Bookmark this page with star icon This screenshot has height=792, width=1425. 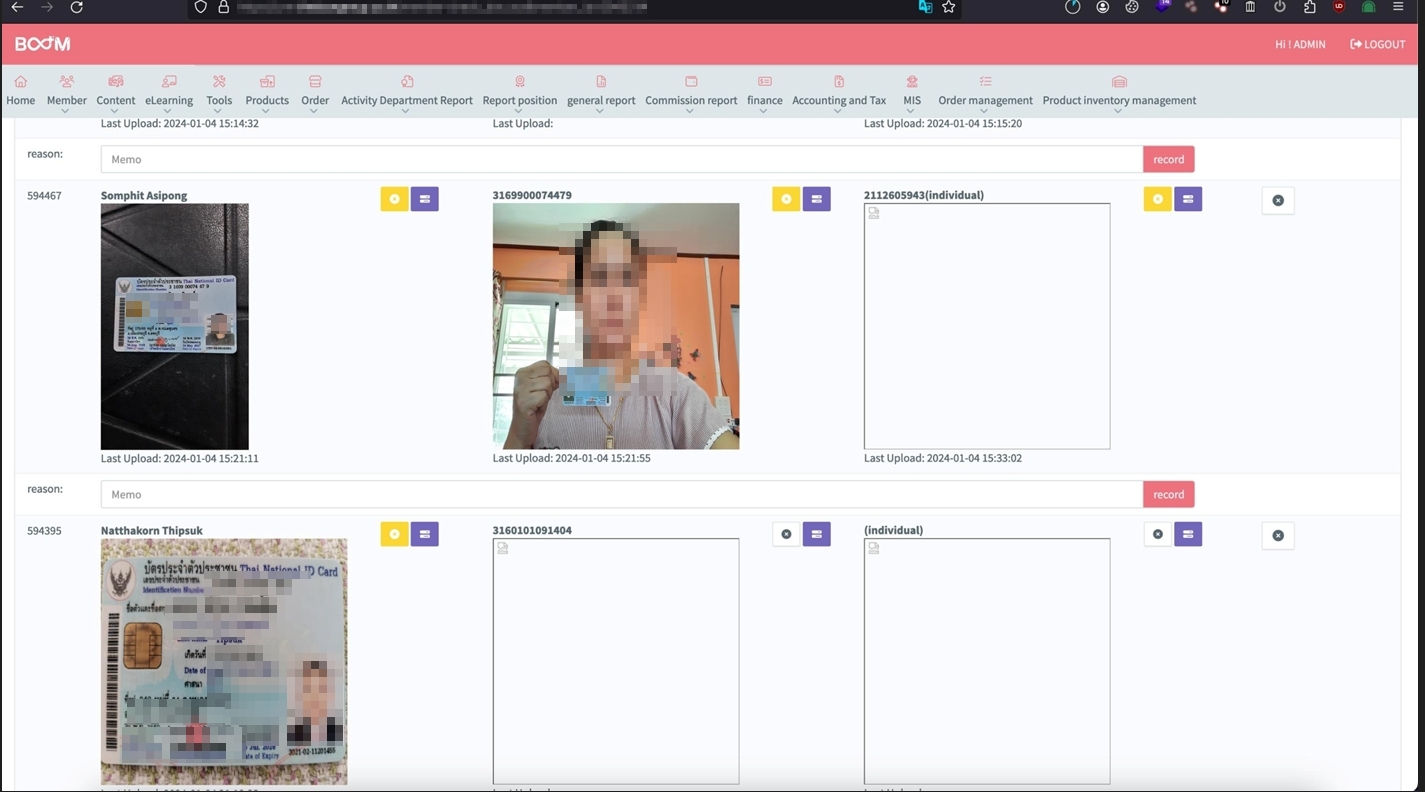pos(949,7)
